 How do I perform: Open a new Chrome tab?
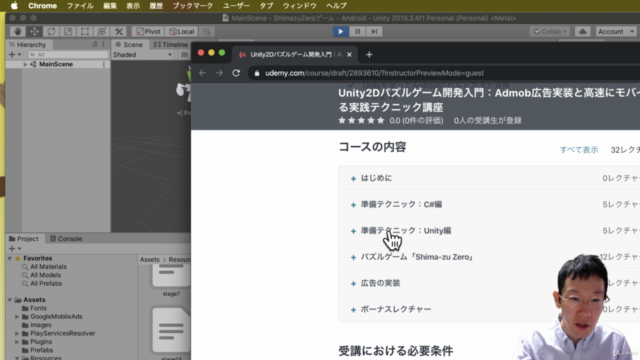(x=369, y=55)
